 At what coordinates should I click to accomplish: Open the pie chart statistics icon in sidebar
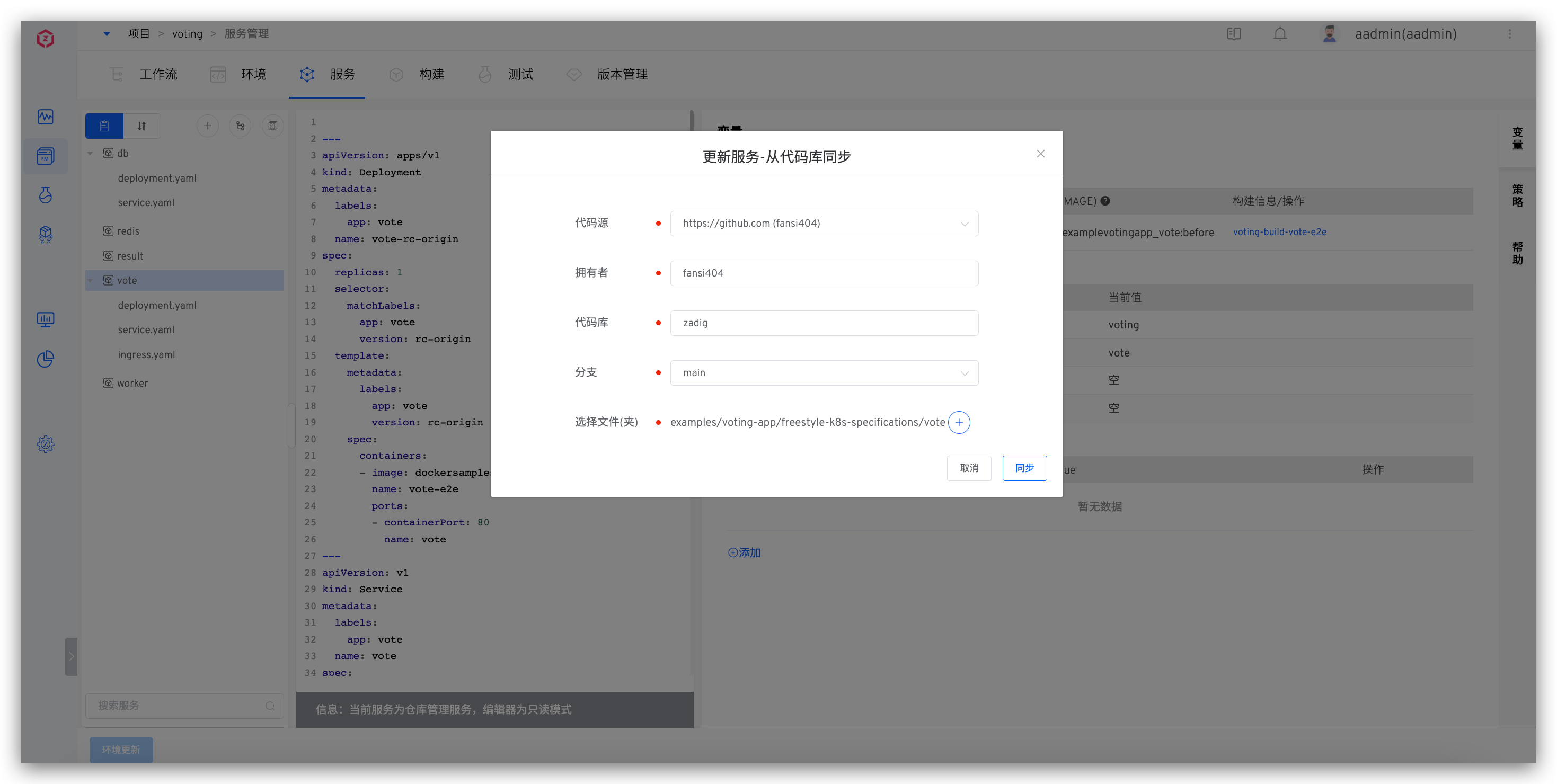46,358
